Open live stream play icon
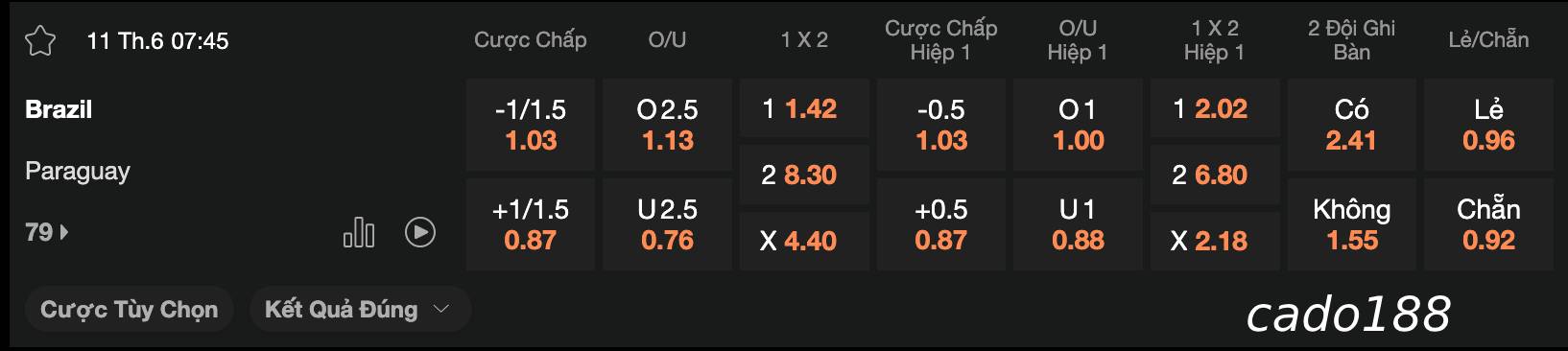 click(x=420, y=232)
